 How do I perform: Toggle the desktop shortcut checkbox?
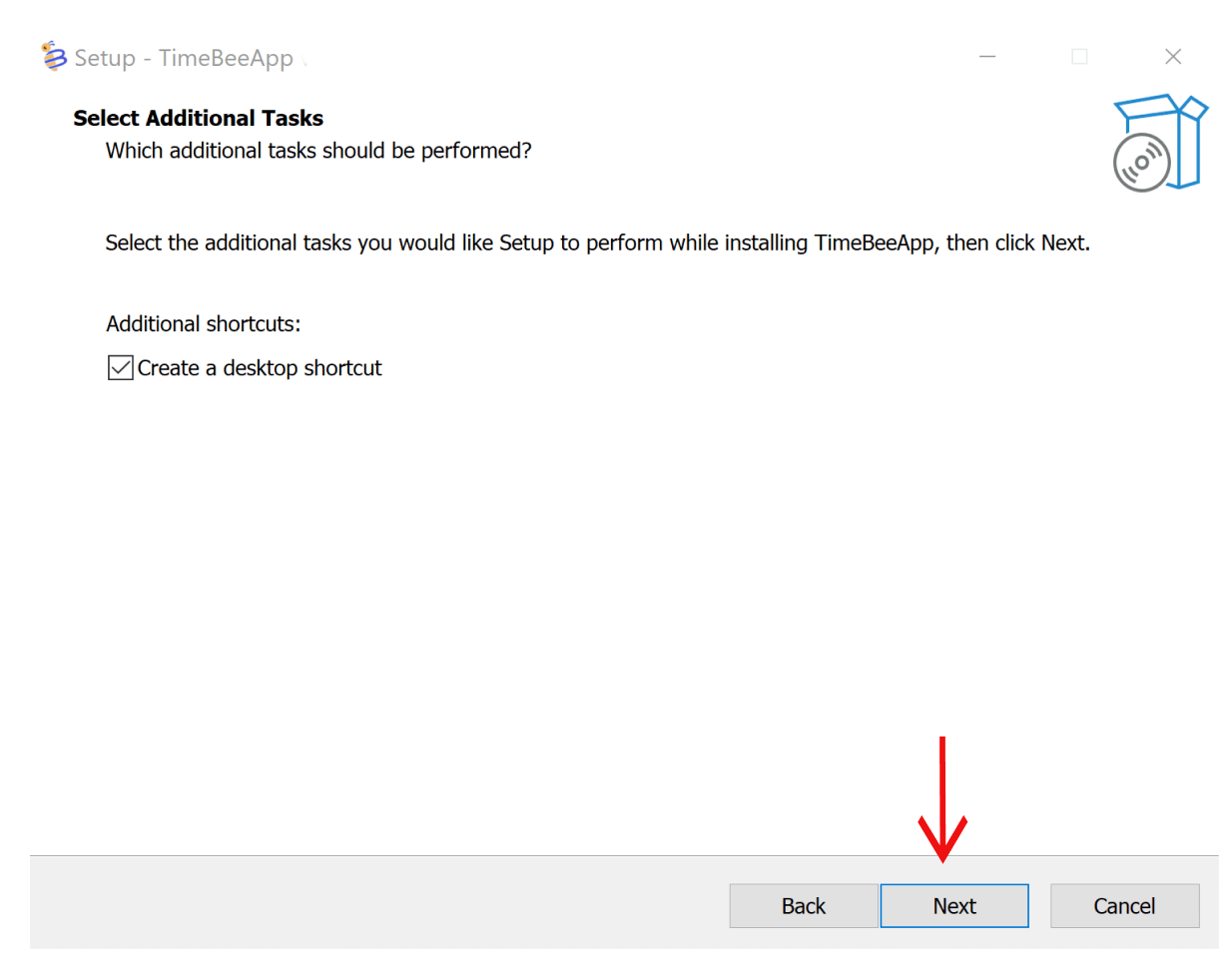(x=121, y=368)
